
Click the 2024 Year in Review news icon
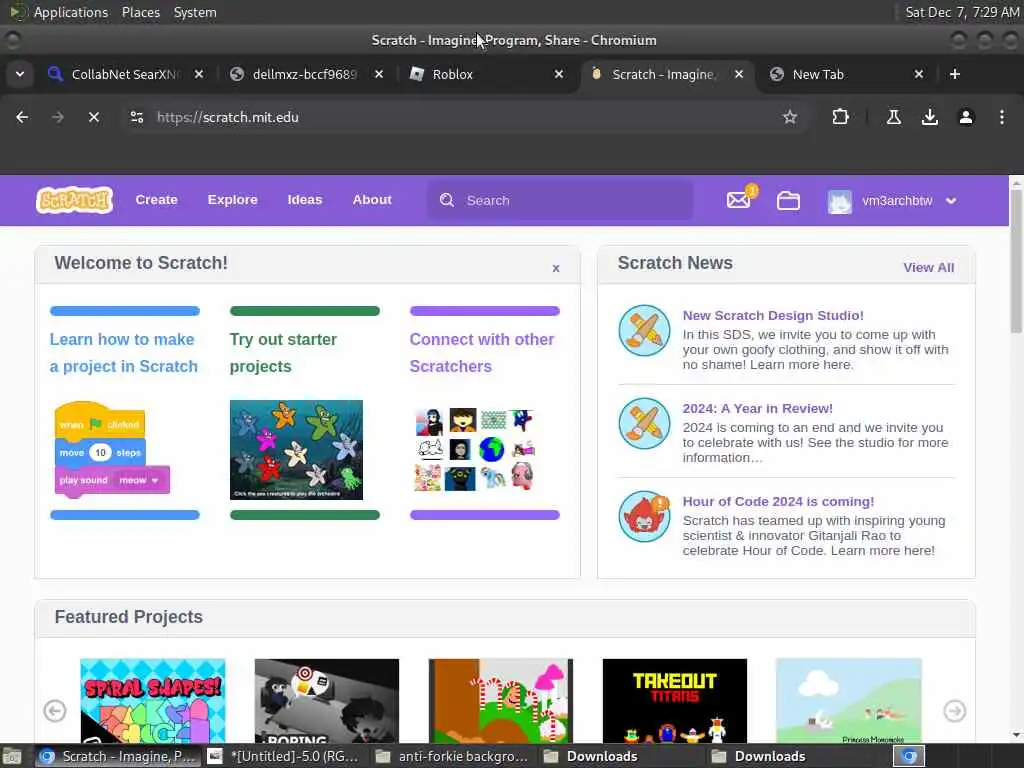coord(645,423)
